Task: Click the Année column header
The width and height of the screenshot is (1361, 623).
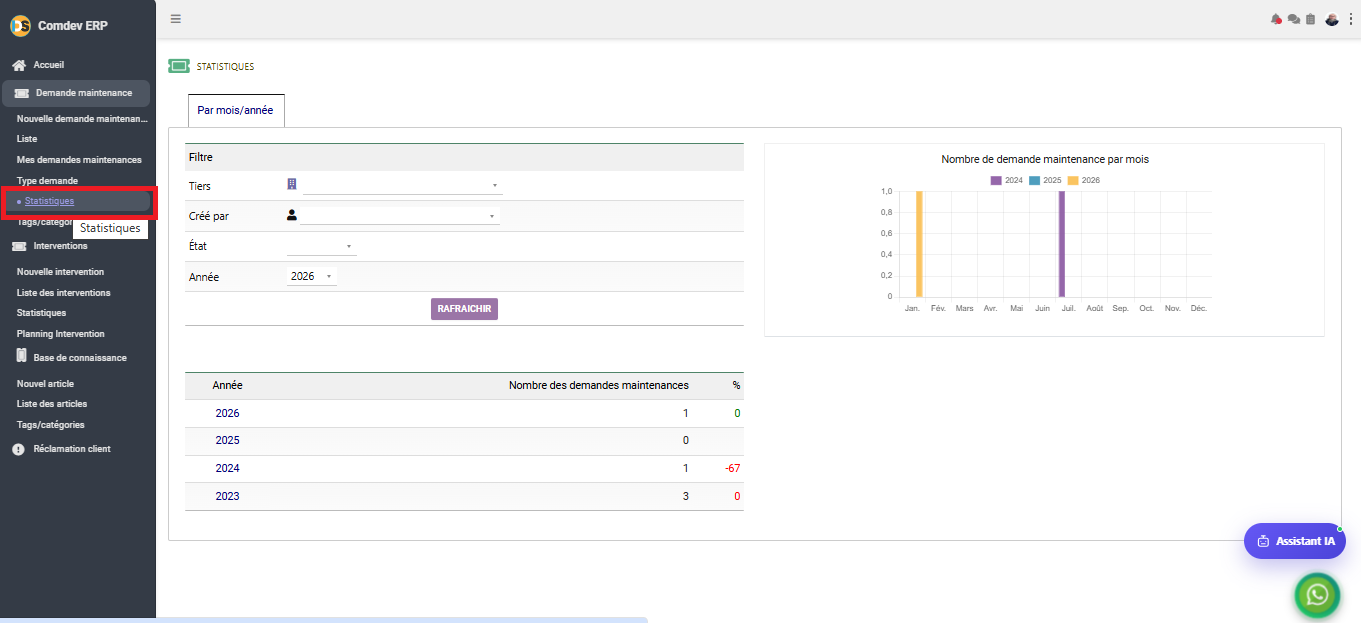Action: click(227, 385)
